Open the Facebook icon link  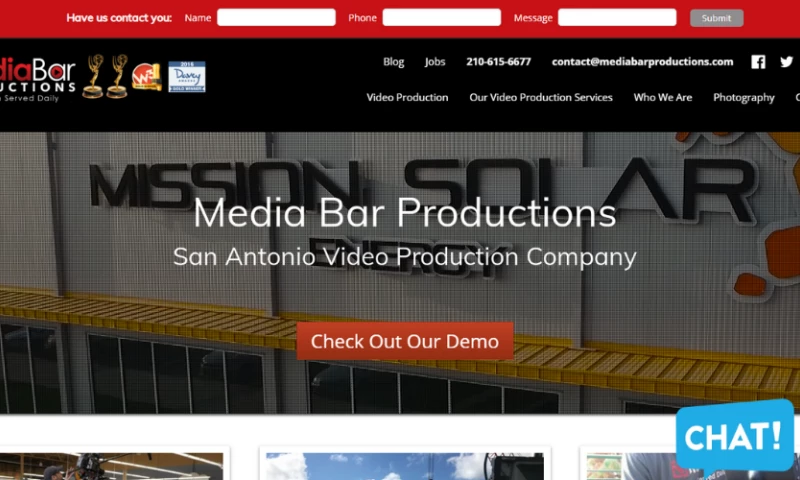758,62
